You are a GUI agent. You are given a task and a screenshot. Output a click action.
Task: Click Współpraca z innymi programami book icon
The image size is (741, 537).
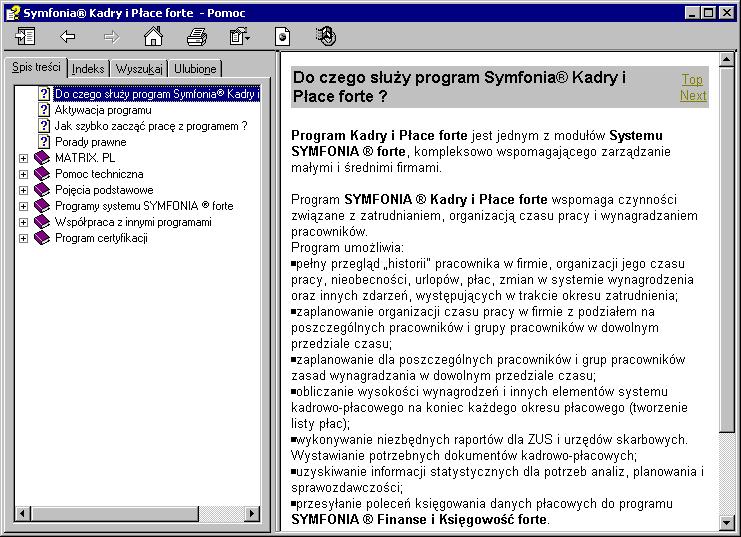tap(42, 222)
